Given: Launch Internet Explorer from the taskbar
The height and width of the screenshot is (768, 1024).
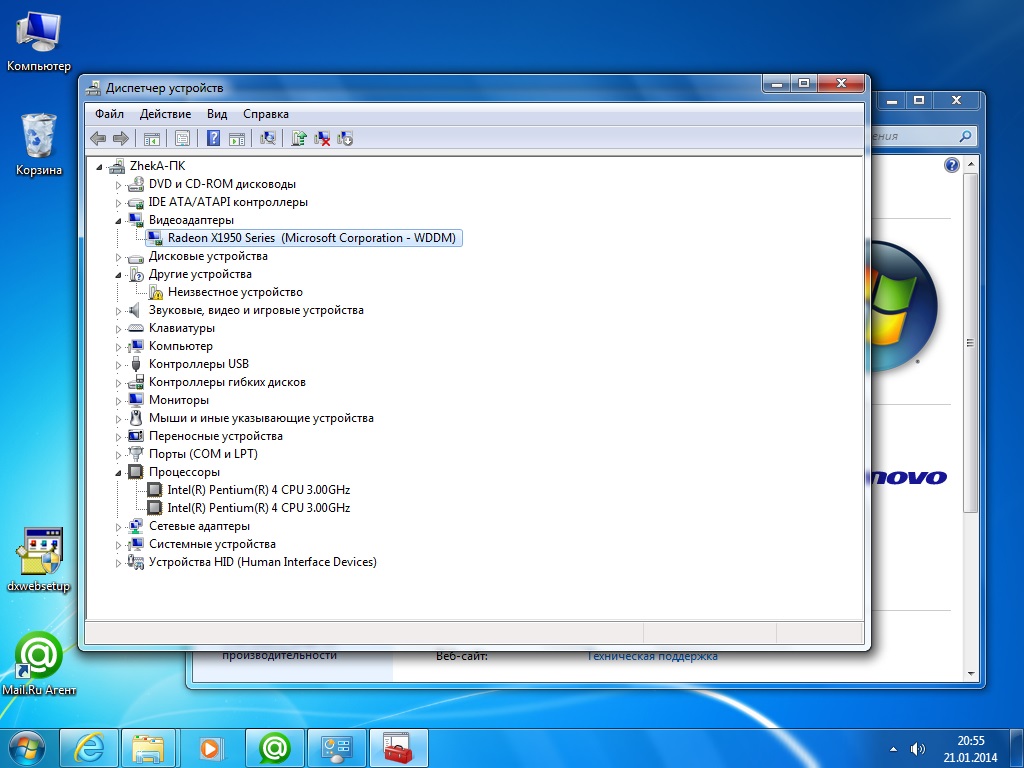Looking at the screenshot, I should (x=89, y=747).
